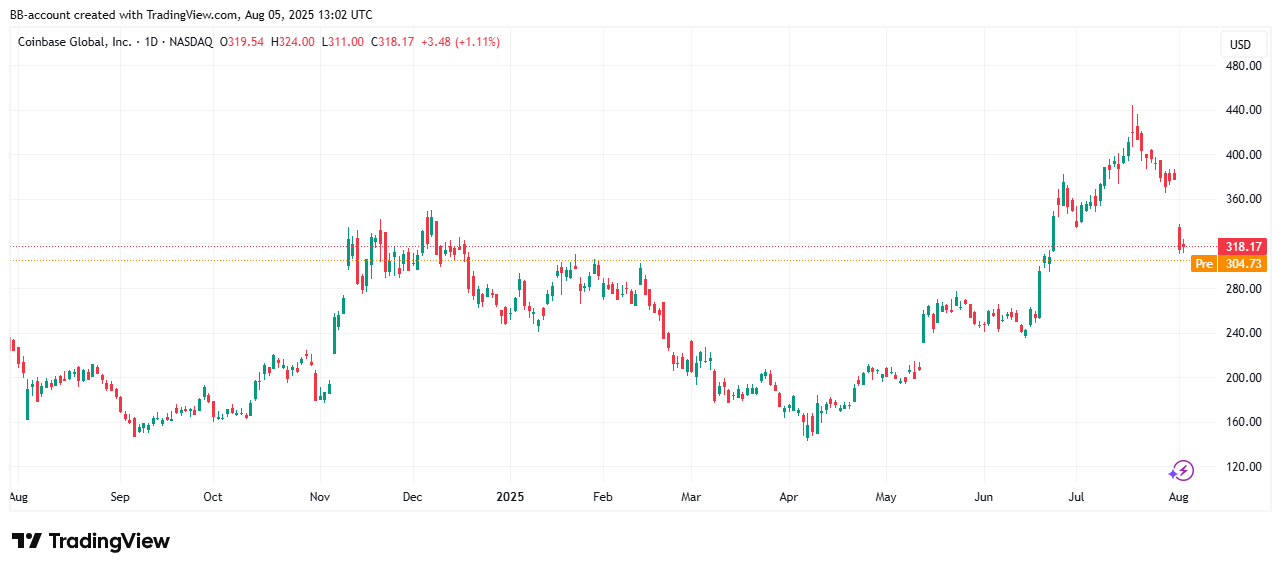Click the Oct time axis label
The height and width of the screenshot is (571, 1281).
click(x=212, y=496)
